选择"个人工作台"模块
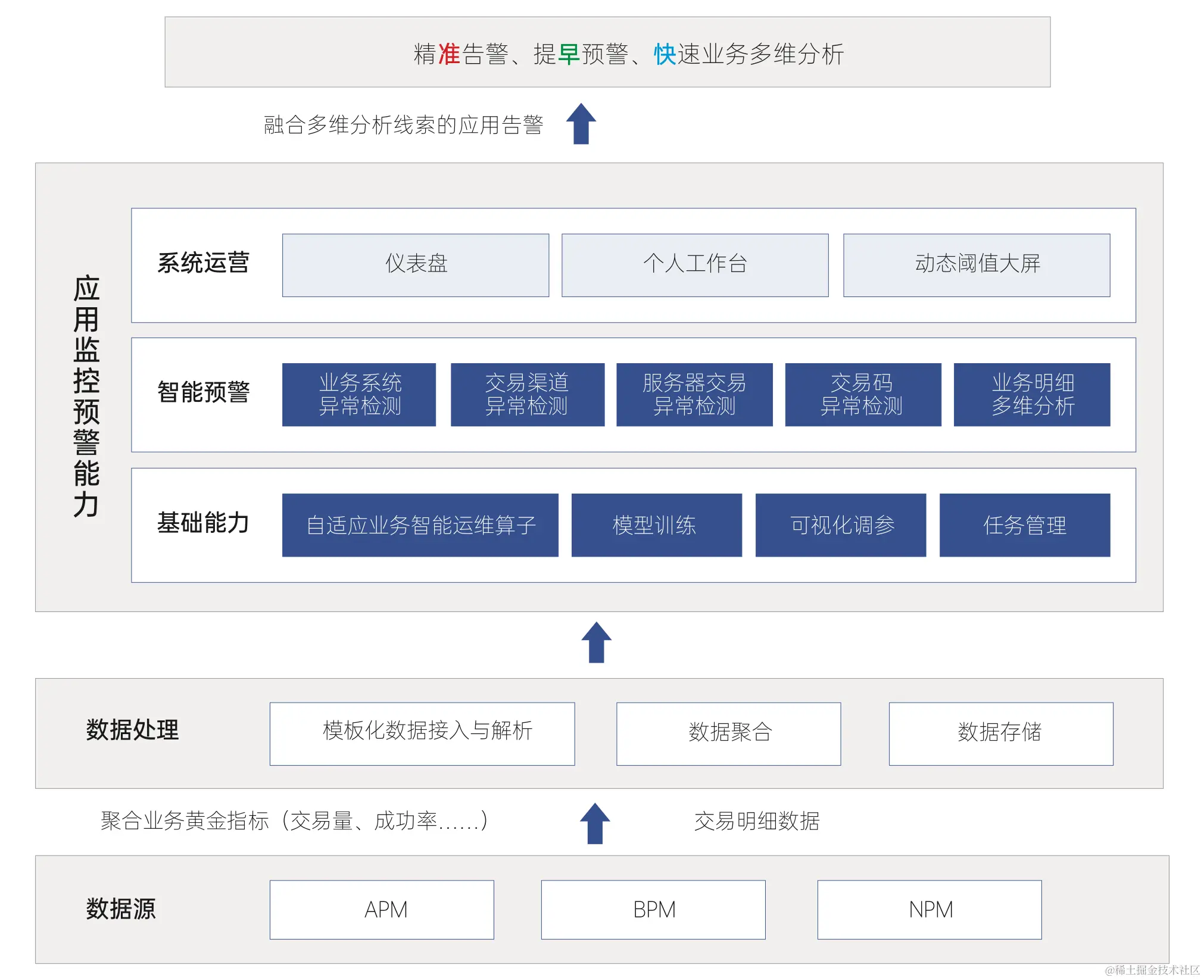Screen dimensions: 1204x980 point(694,265)
